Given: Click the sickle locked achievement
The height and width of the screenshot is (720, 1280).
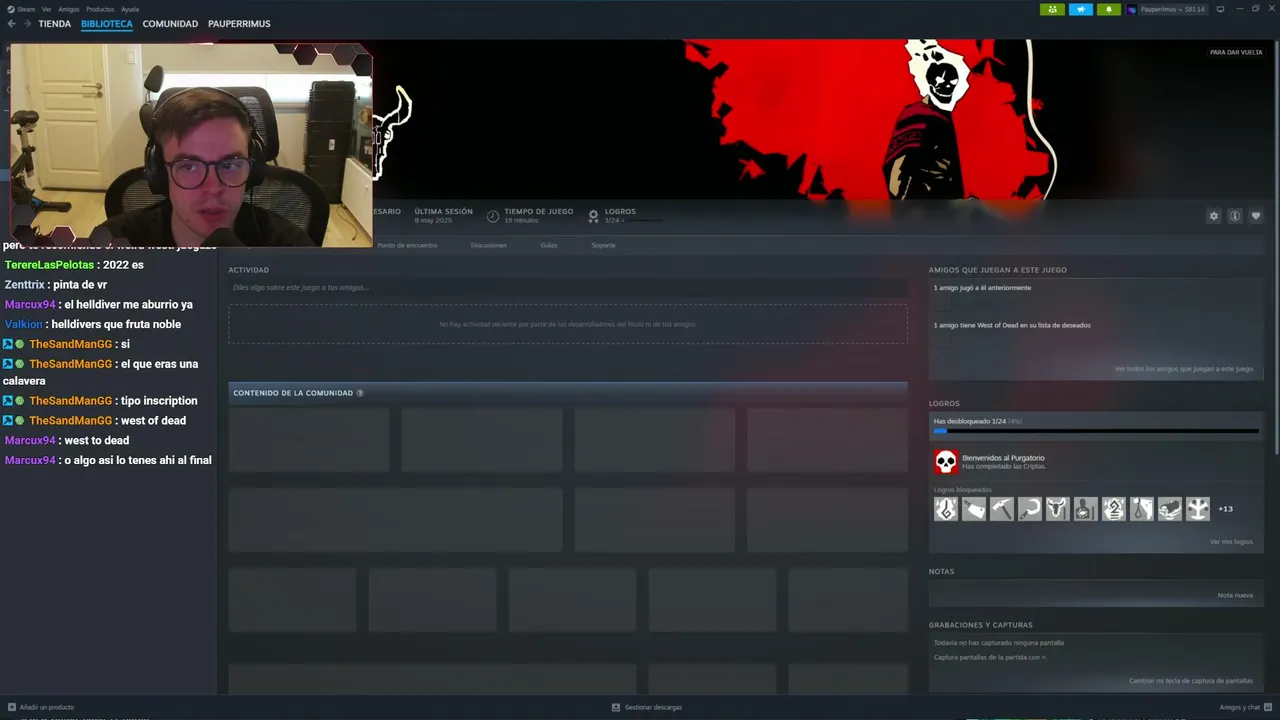Looking at the screenshot, I should coord(1029,509).
